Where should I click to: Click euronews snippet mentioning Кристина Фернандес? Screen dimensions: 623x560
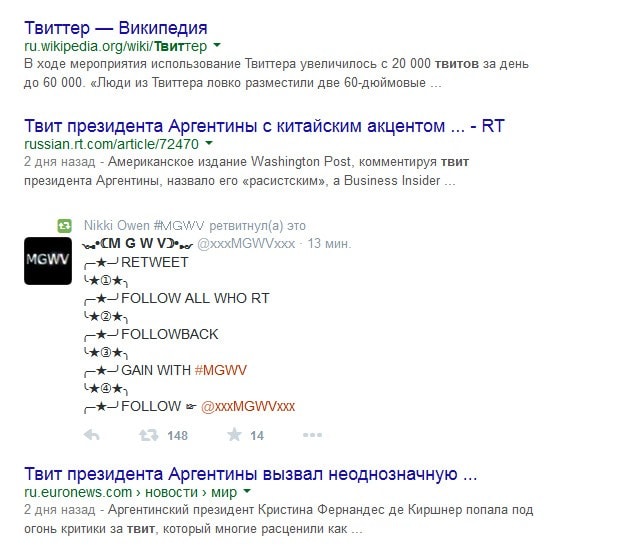pos(279,519)
